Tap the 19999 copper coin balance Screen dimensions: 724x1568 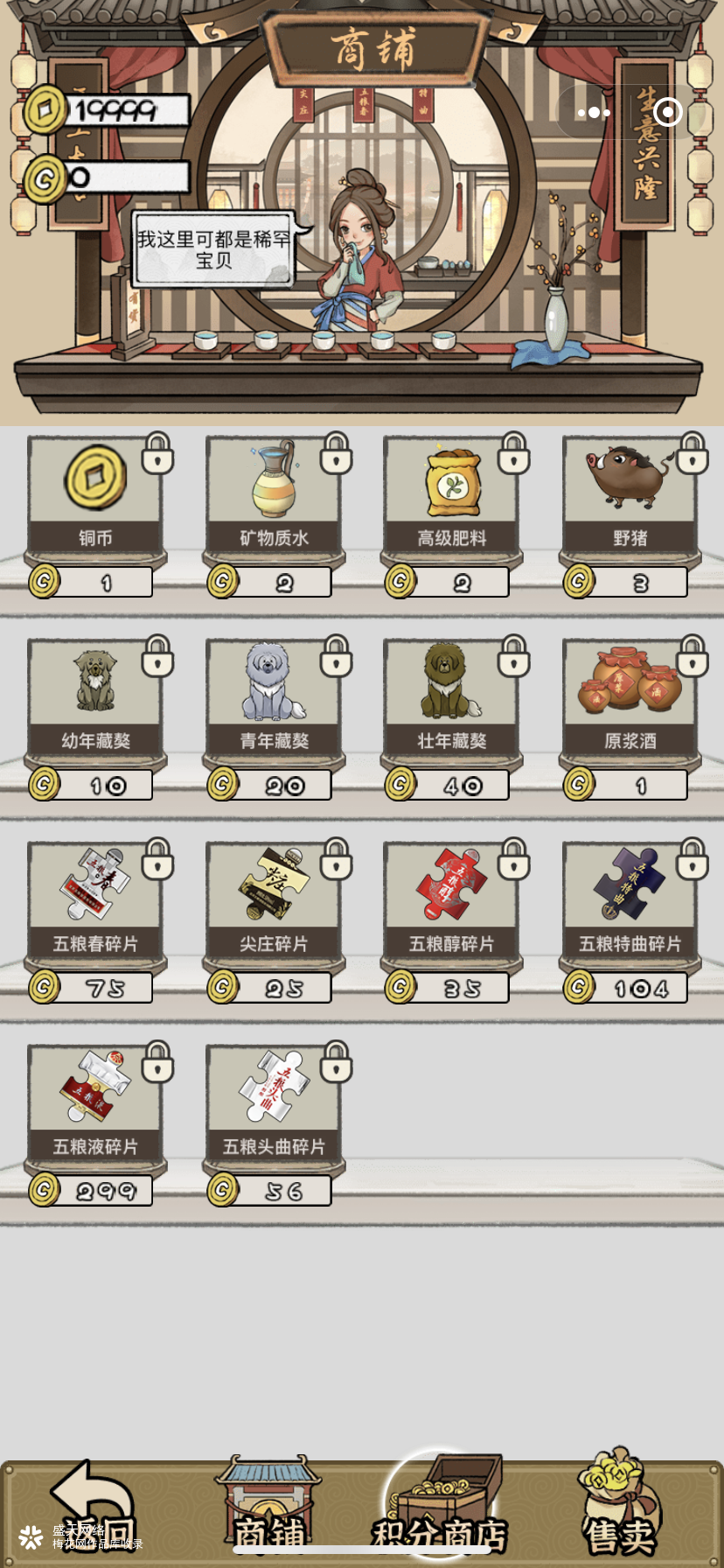[107, 110]
